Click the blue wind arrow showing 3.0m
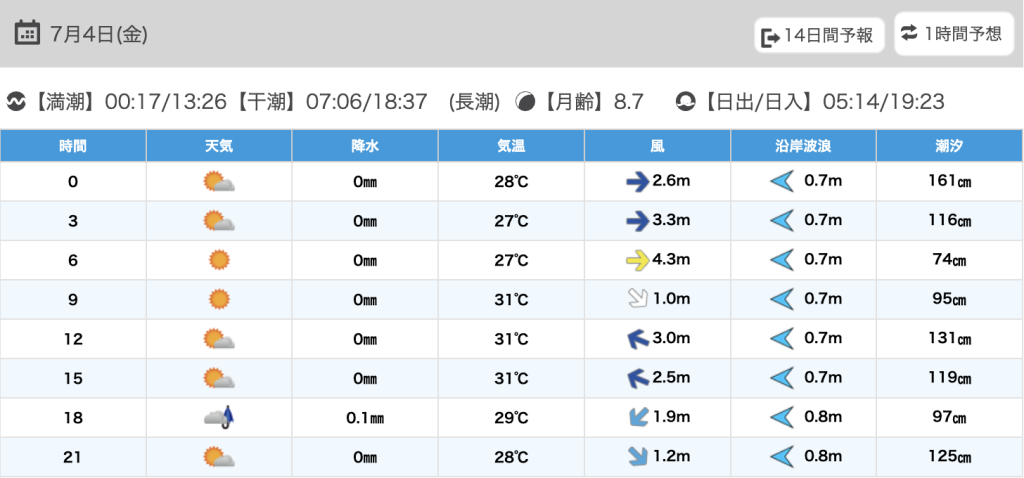Viewport: 1024px width, 478px height. 636,339
